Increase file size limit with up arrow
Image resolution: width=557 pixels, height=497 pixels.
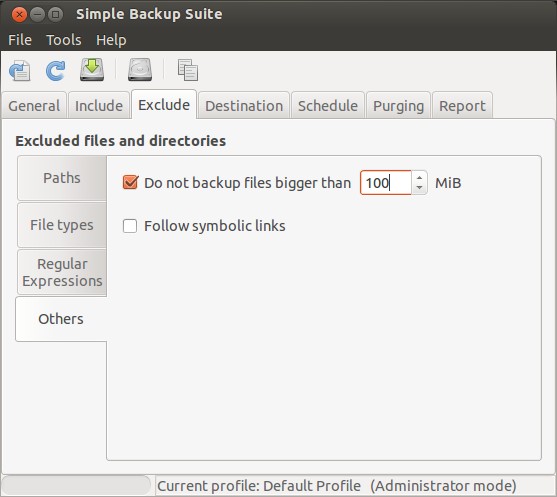point(420,178)
